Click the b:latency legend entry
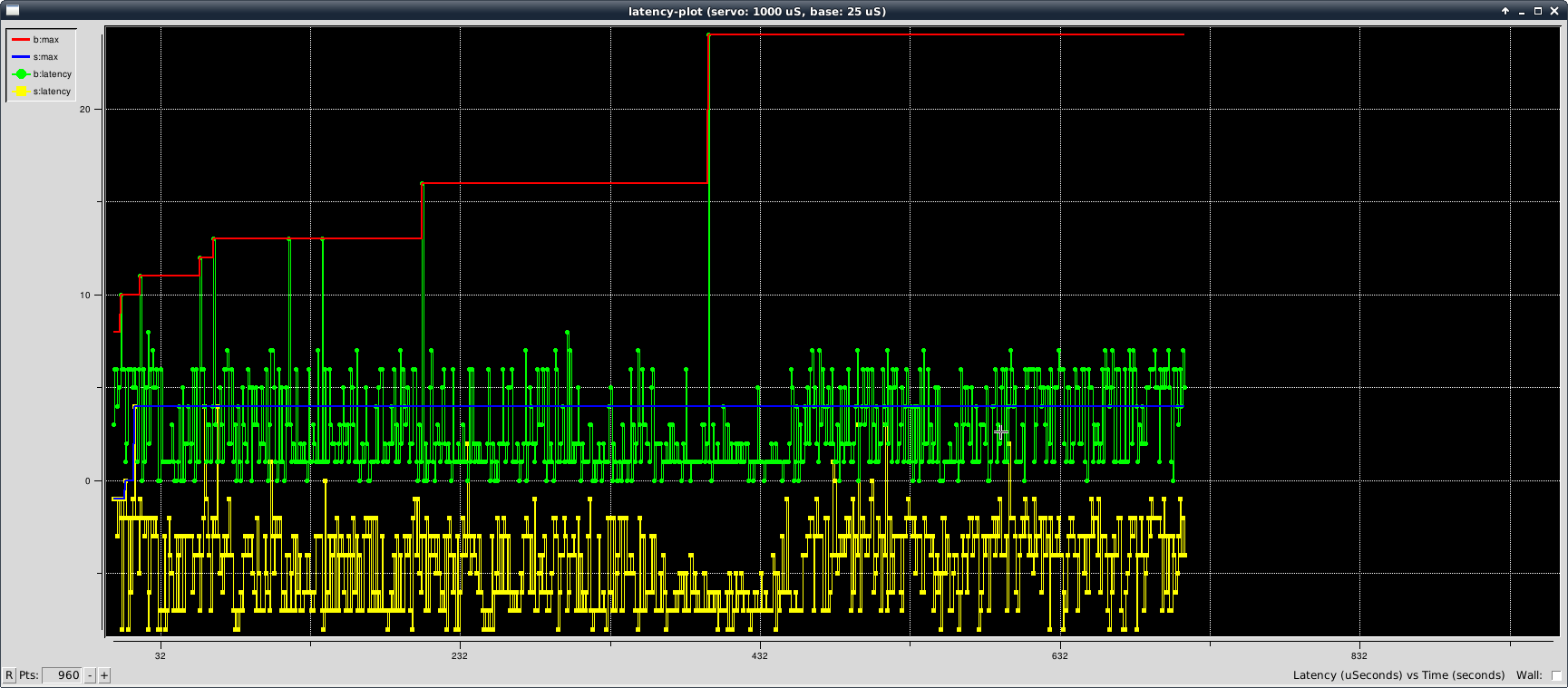Screen dimensions: 1568x688 42,74
